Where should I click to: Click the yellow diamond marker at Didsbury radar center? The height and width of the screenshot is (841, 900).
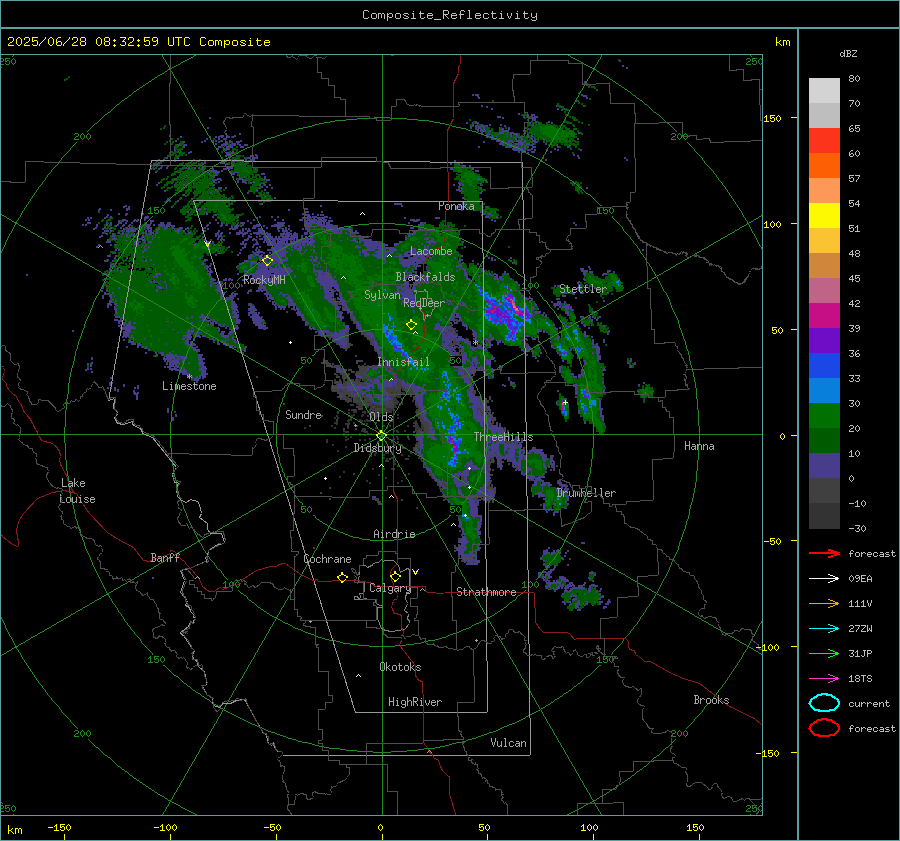(382, 436)
